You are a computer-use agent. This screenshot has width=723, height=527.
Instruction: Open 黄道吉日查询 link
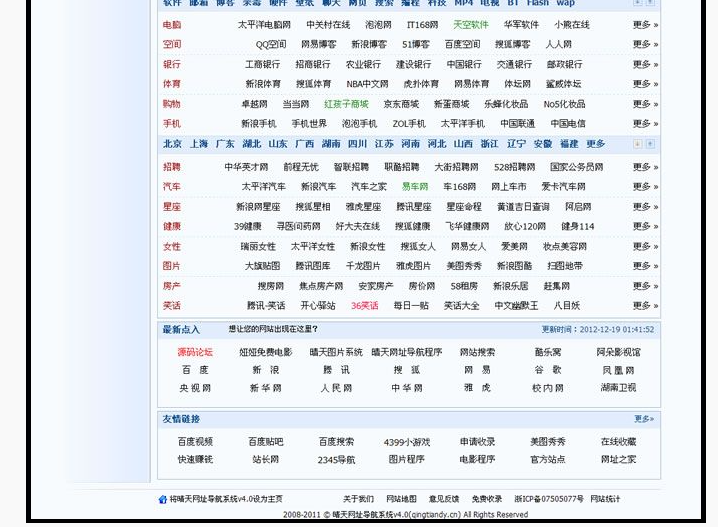coord(523,207)
